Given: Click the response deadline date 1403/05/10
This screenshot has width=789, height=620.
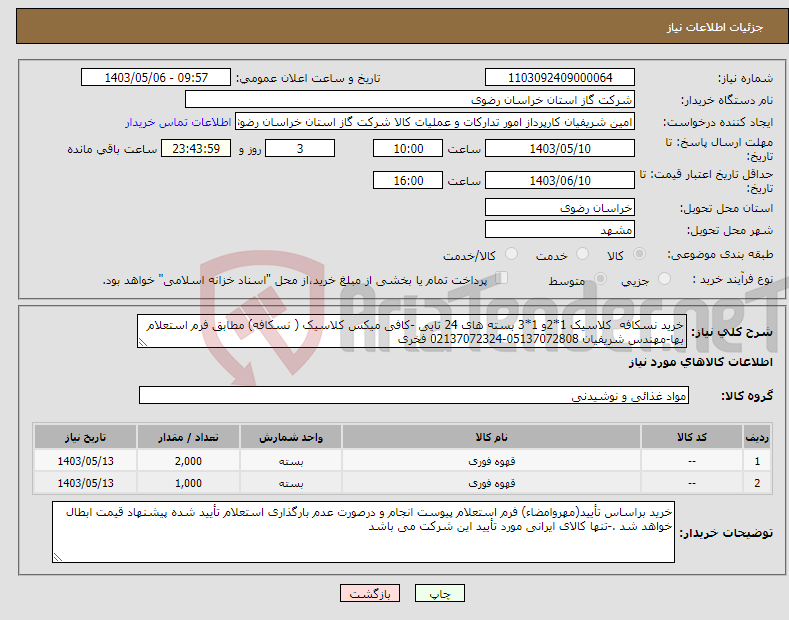Looking at the screenshot, I should tap(560, 148).
